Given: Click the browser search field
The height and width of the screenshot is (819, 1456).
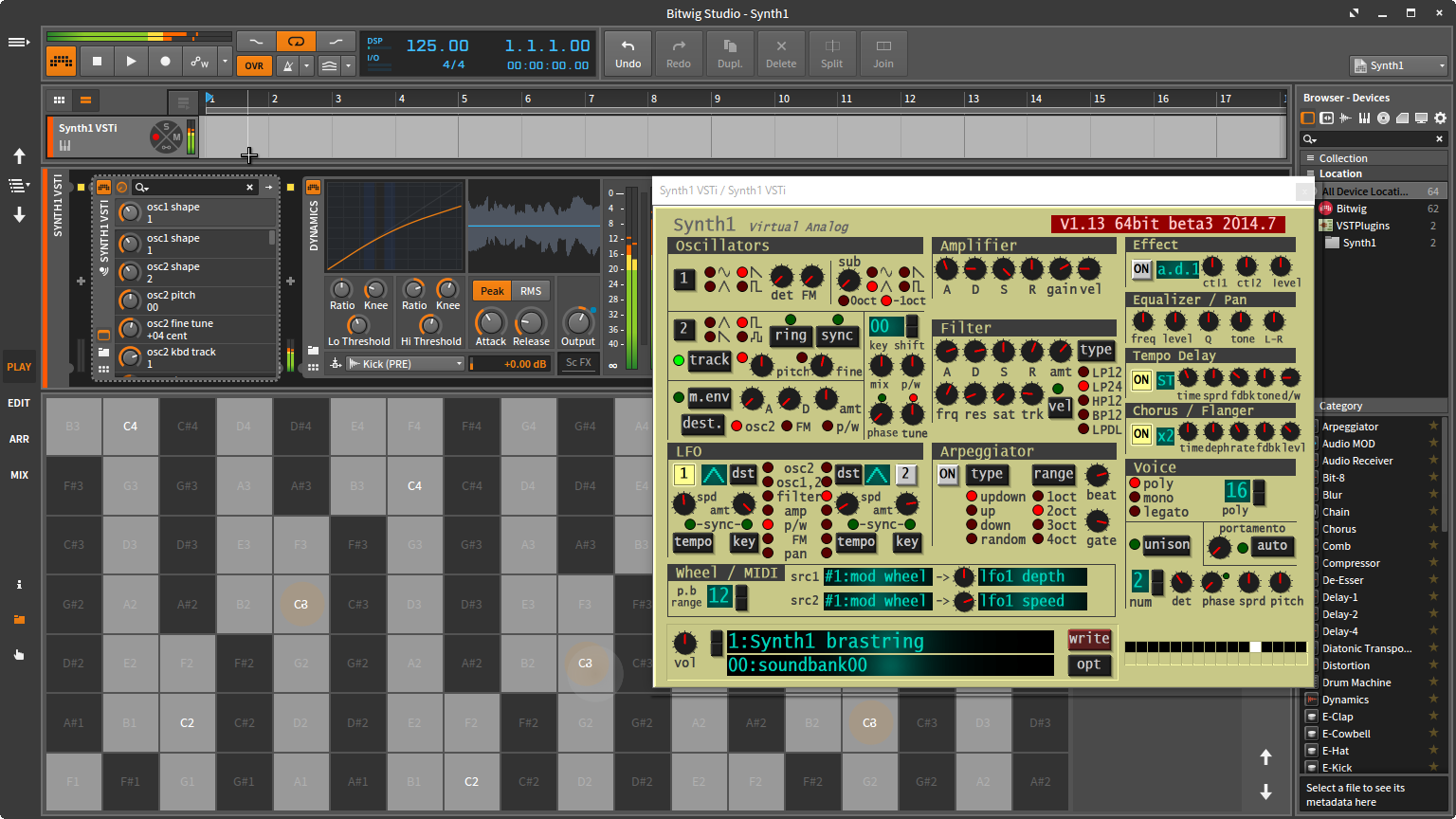Looking at the screenshot, I should coord(1373,138).
